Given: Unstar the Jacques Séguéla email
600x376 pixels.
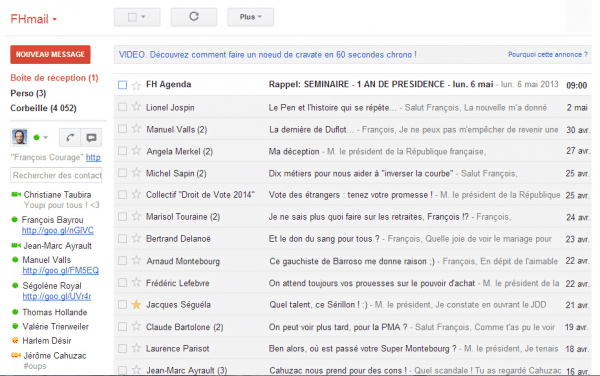Looking at the screenshot, I should click(136, 304).
